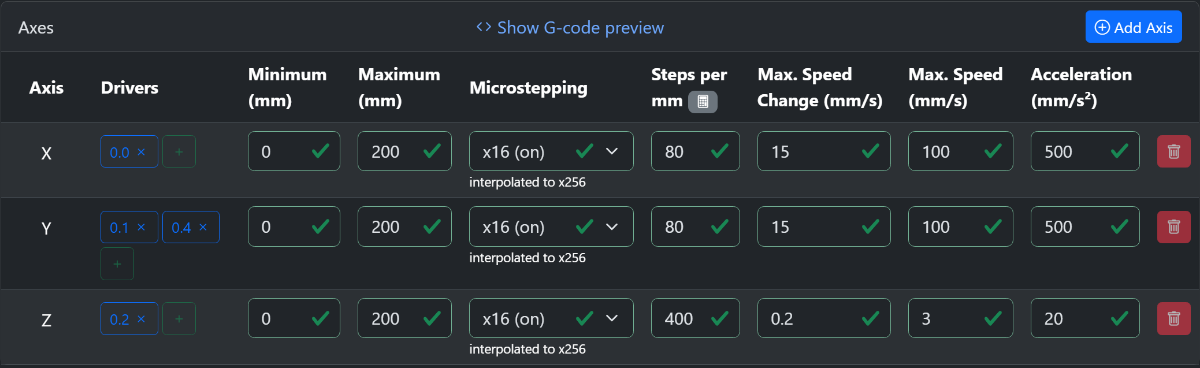This screenshot has height=368, width=1200.
Task: Open X axis microstepping dropdown
Action: tap(551, 152)
